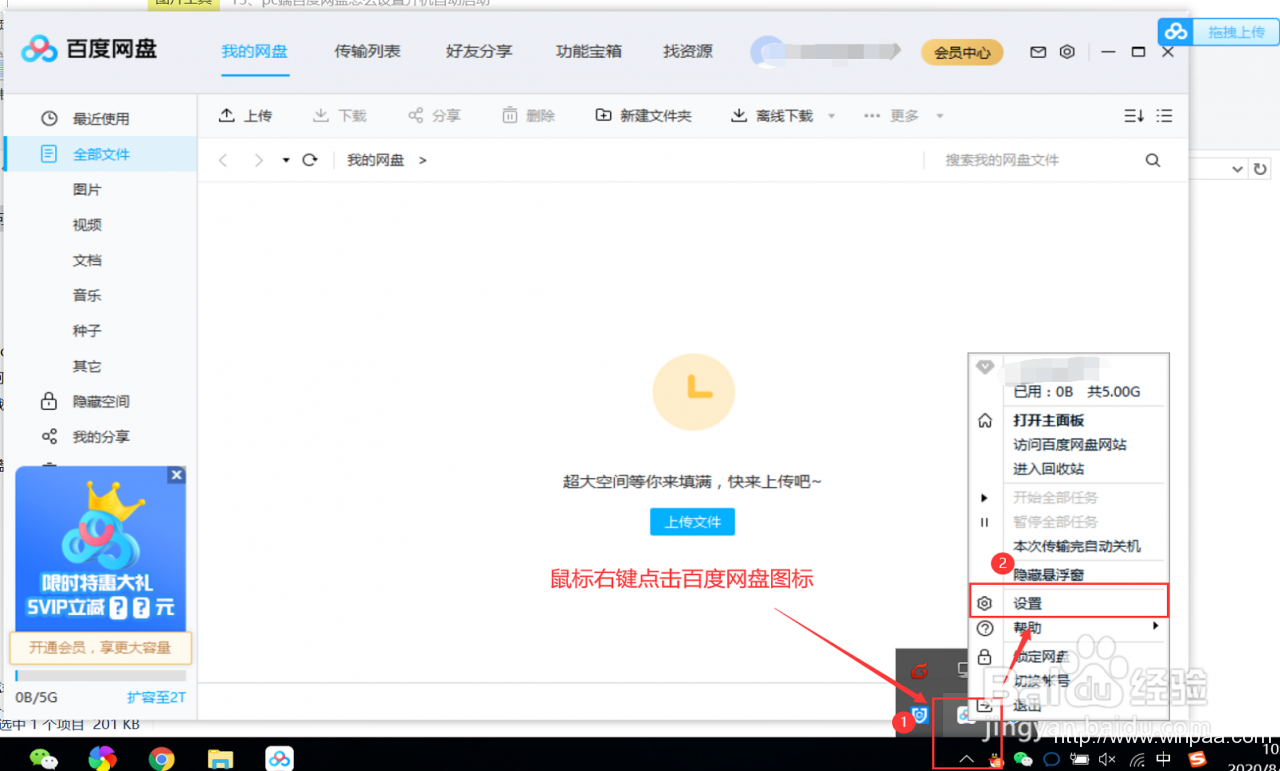The image size is (1280, 771).
Task: Click the Sogou input tray icon
Action: pyautogui.click(x=1197, y=759)
